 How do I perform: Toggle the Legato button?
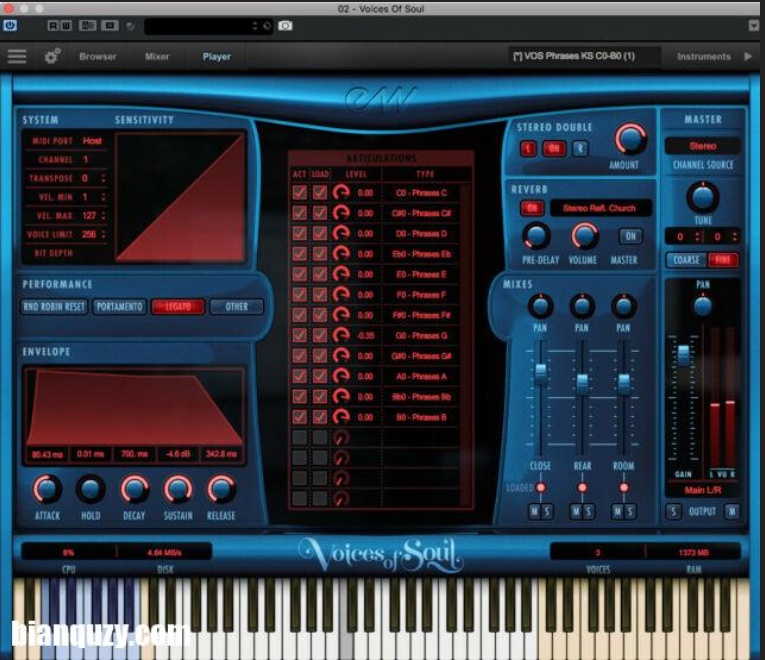[178, 307]
